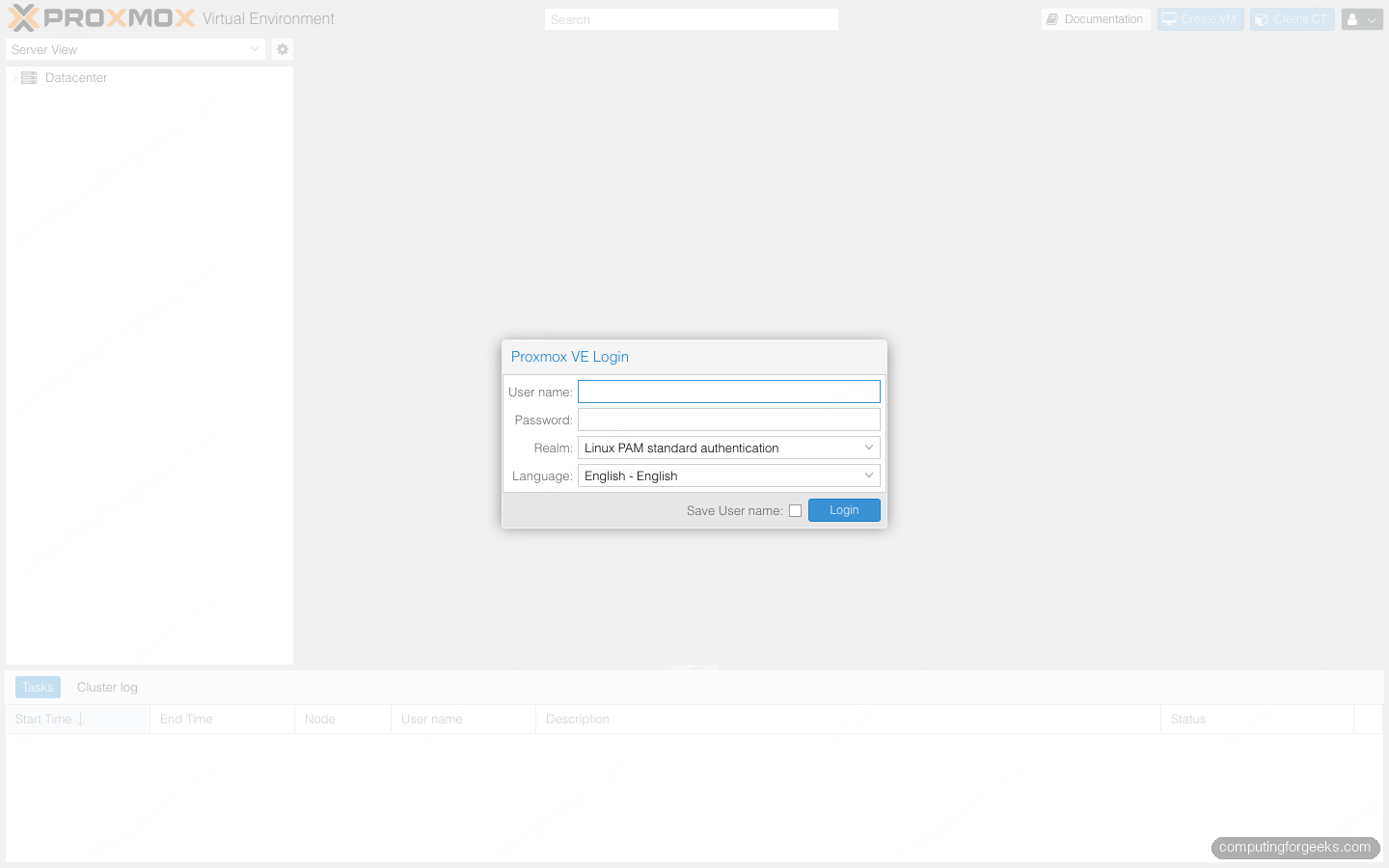Image resolution: width=1389 pixels, height=868 pixels.
Task: Click the Create CT cube icon
Action: pos(1262,19)
